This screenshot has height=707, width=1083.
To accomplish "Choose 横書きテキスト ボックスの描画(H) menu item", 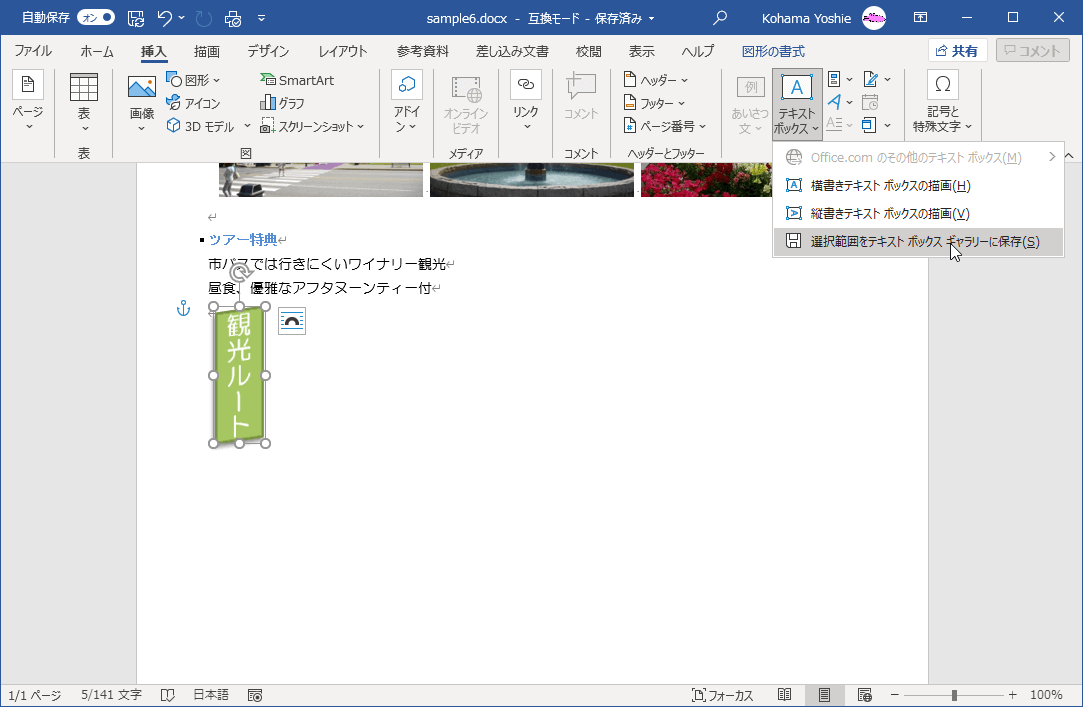I will click(x=918, y=186).
